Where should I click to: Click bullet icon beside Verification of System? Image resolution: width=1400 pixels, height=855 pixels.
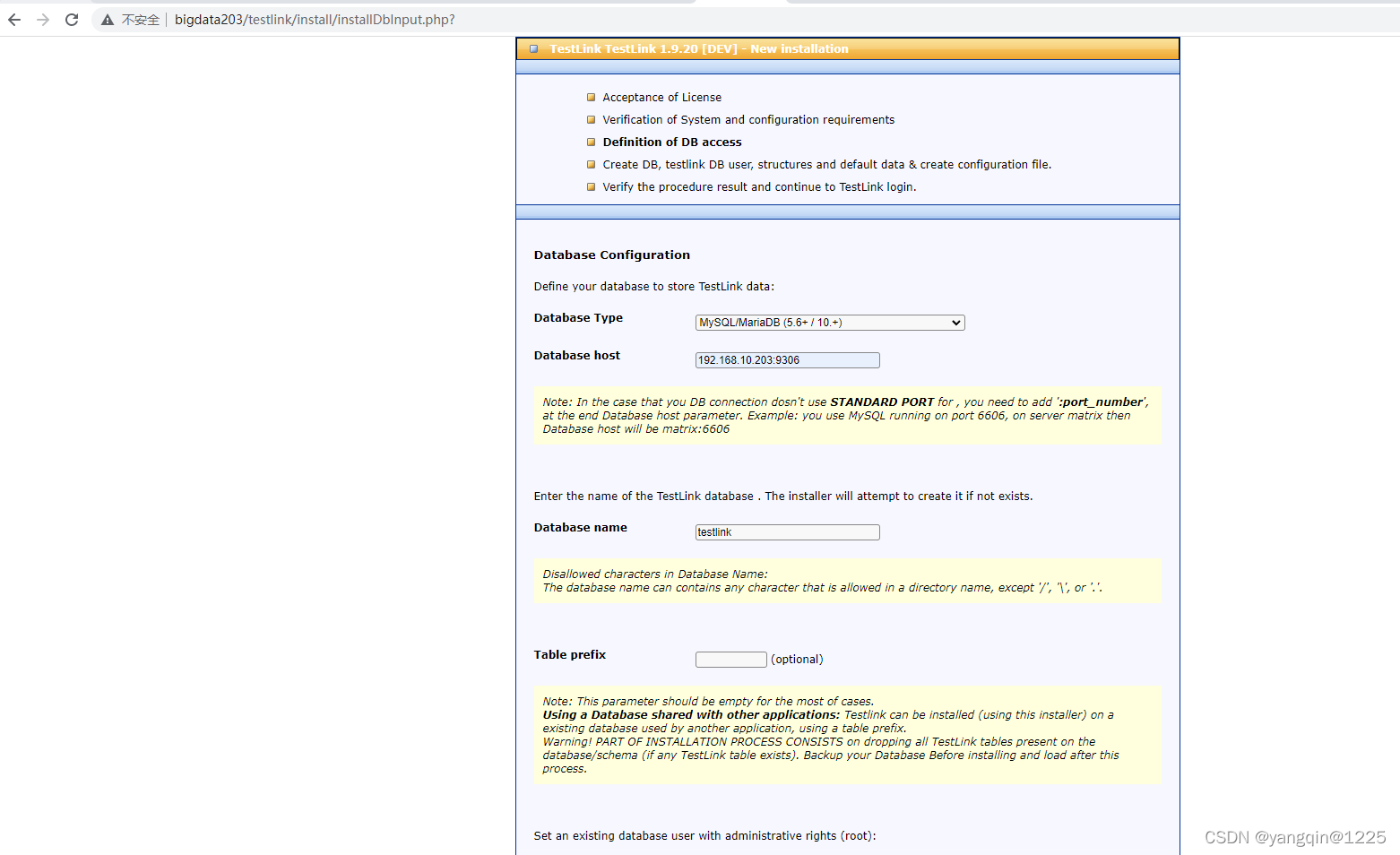click(x=591, y=120)
